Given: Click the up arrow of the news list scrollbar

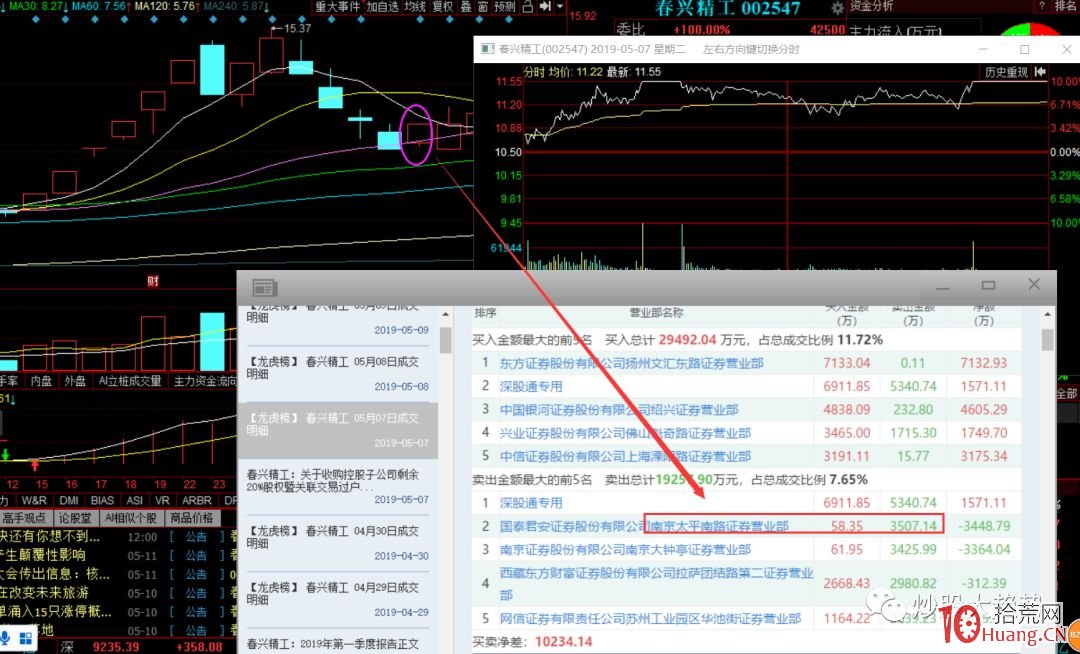Looking at the screenshot, I should (445, 314).
